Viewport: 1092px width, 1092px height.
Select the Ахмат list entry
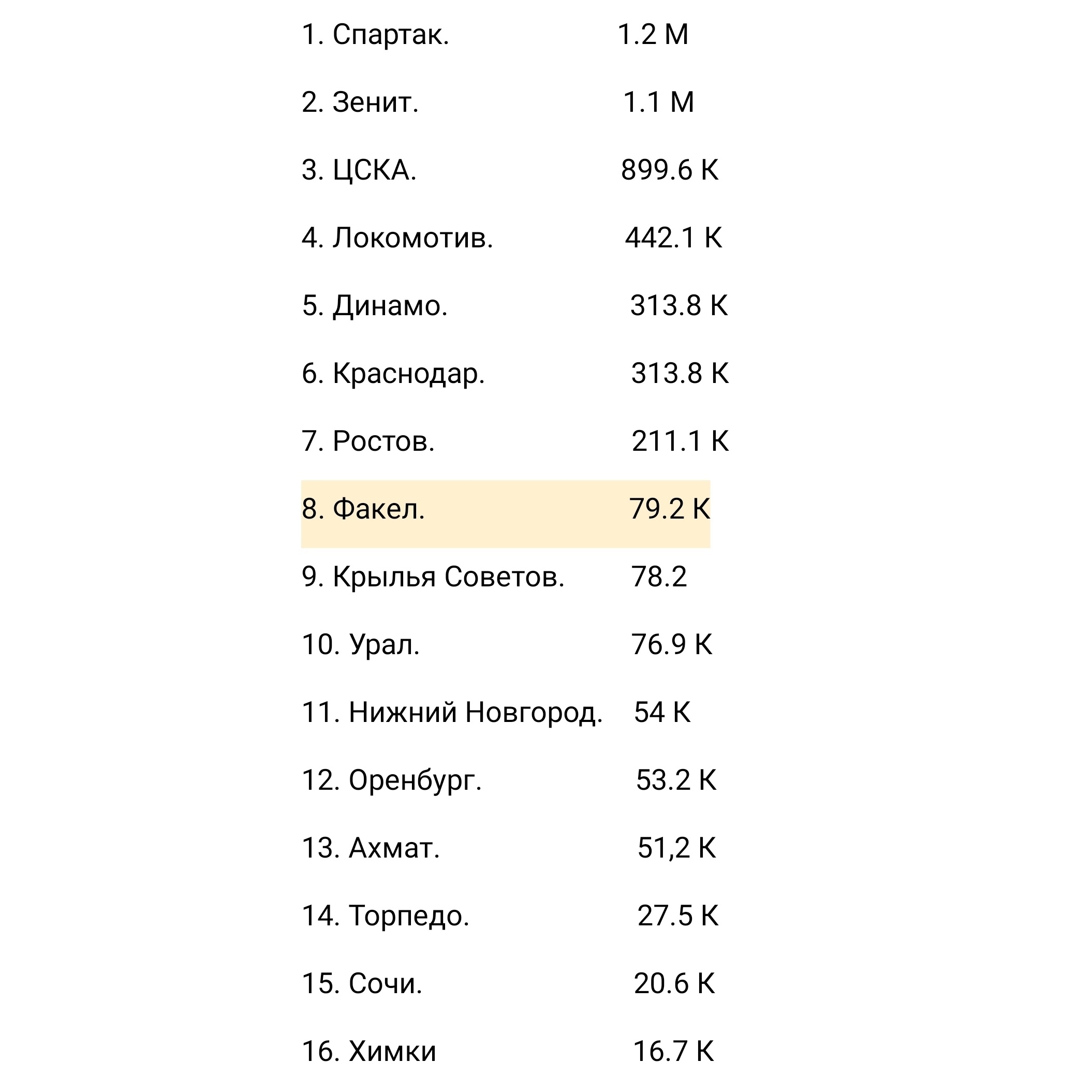click(393, 848)
